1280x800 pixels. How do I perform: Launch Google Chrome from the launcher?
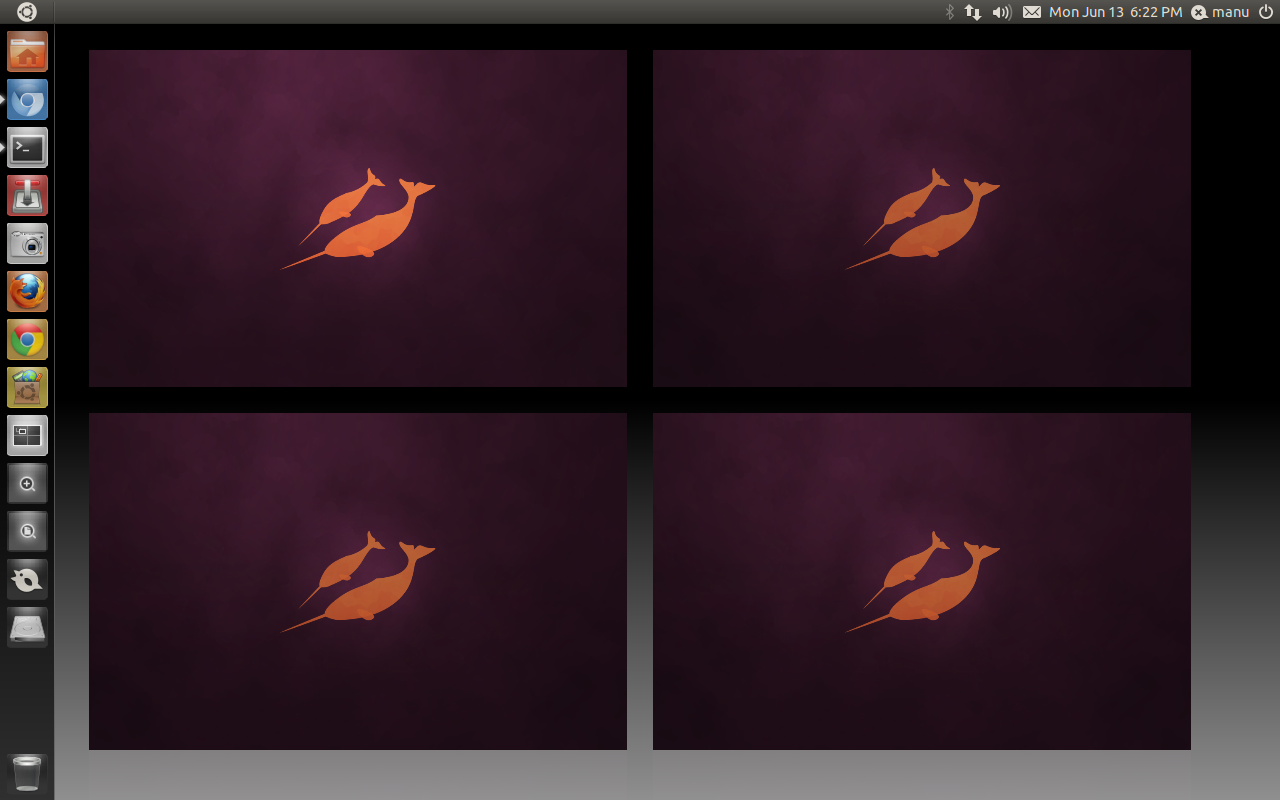(27, 339)
